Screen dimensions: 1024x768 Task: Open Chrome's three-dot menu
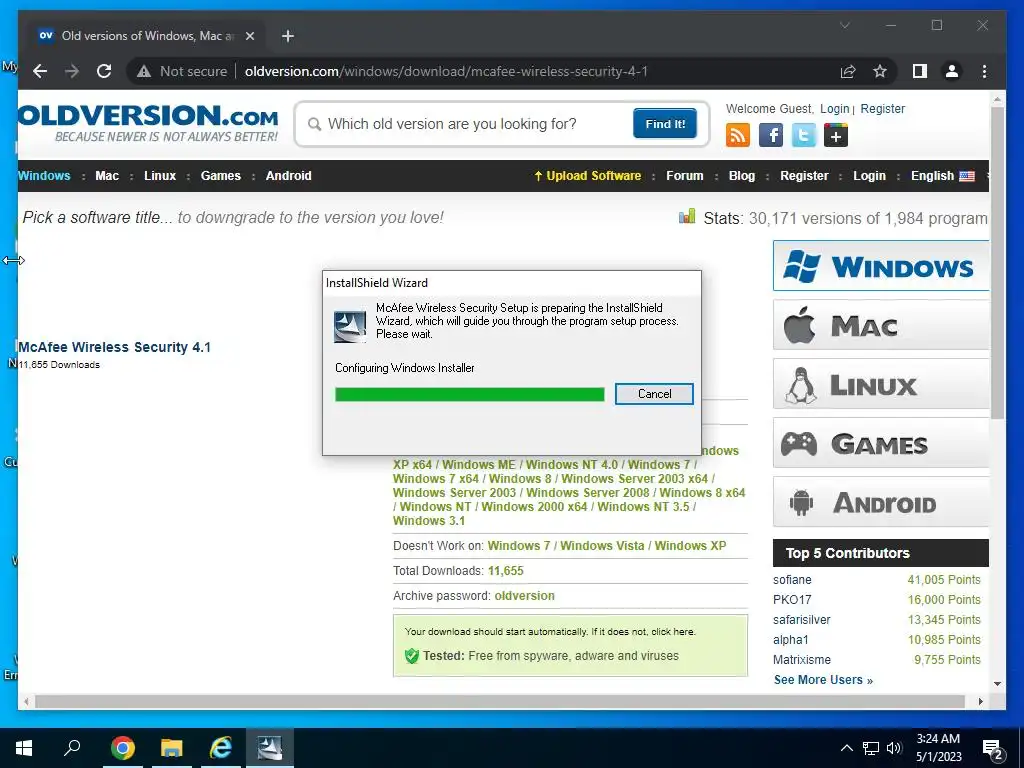point(984,71)
